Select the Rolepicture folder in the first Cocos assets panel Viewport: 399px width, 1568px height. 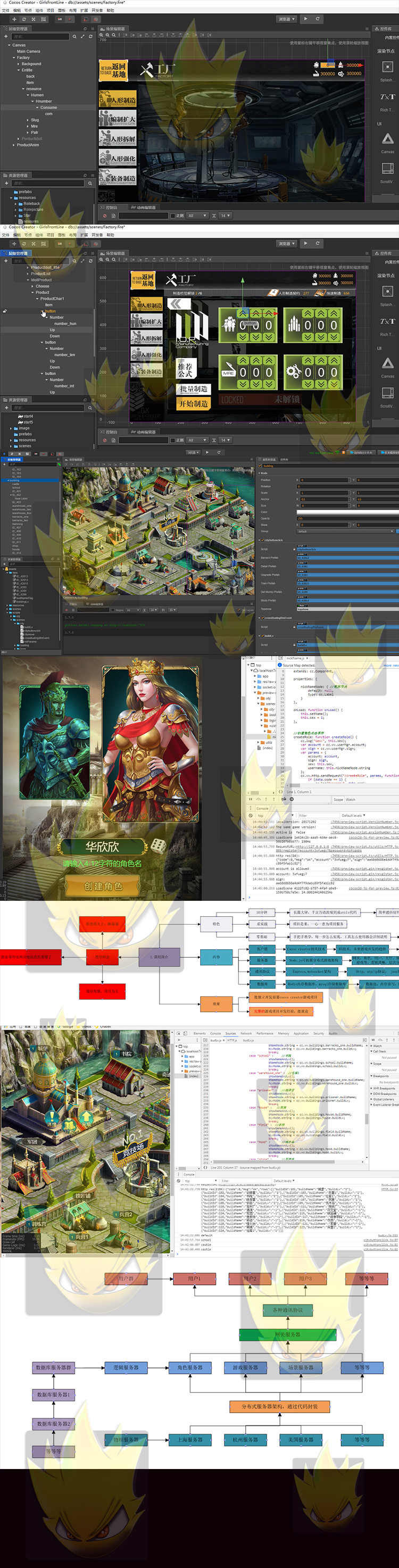point(34,210)
